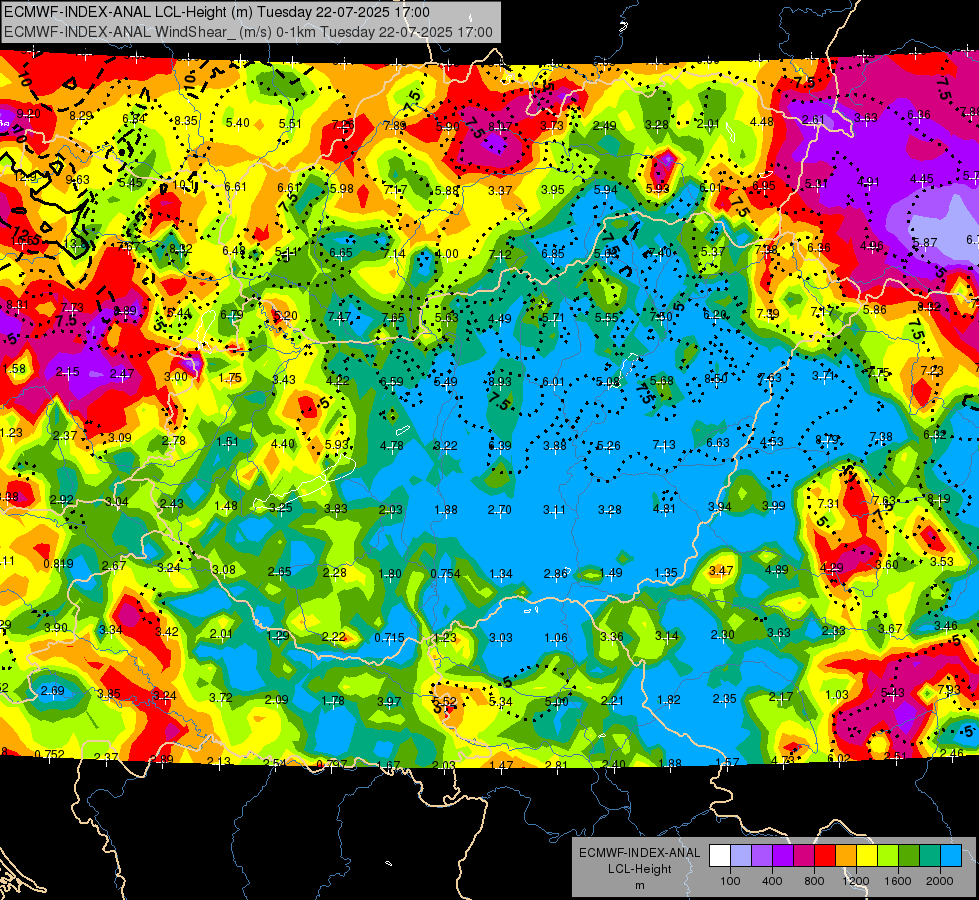Choose the sky-blue legend swatch
This screenshot has width=979, height=900.
951,856
